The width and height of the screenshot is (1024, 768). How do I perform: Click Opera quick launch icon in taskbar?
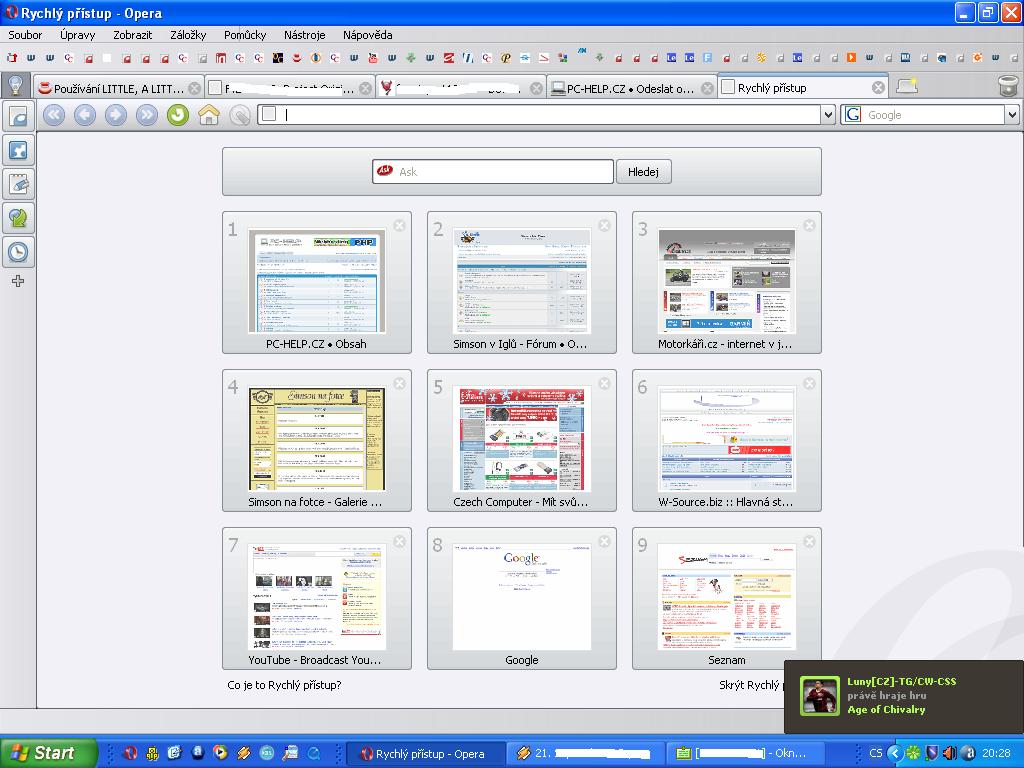click(130, 753)
